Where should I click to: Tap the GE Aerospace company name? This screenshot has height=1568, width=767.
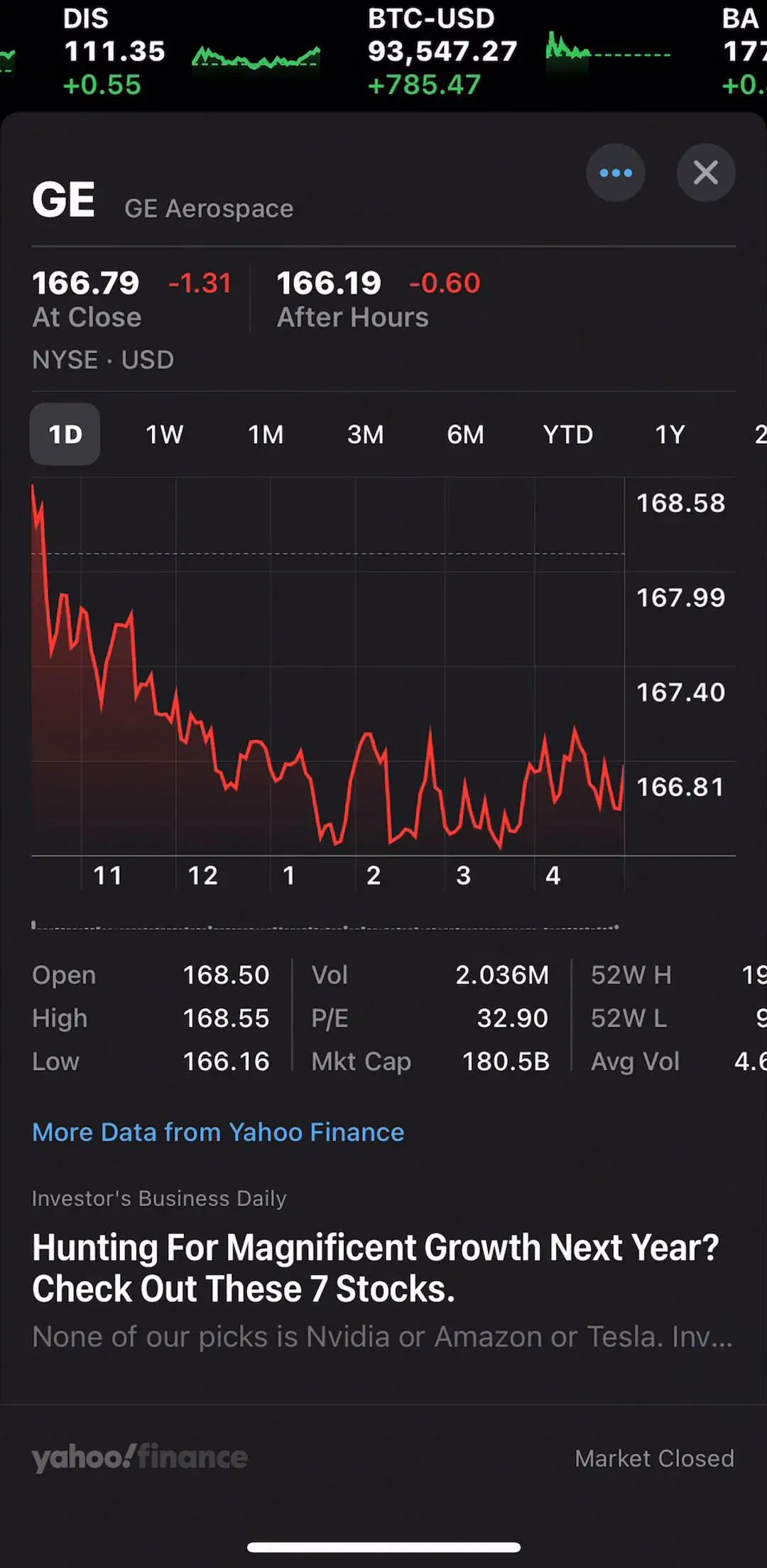click(209, 209)
